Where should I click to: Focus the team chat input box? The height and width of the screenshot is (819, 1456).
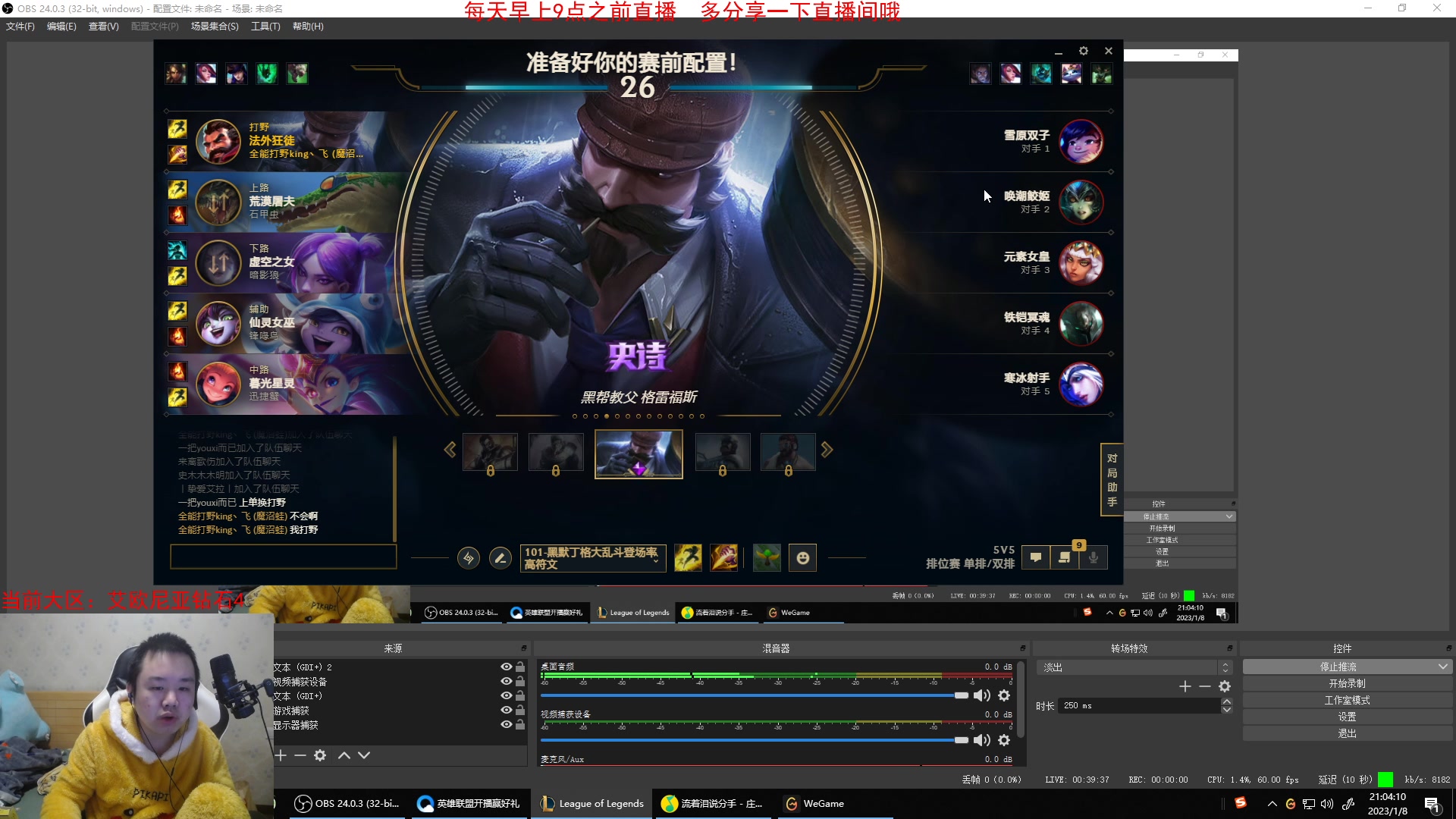[284, 557]
